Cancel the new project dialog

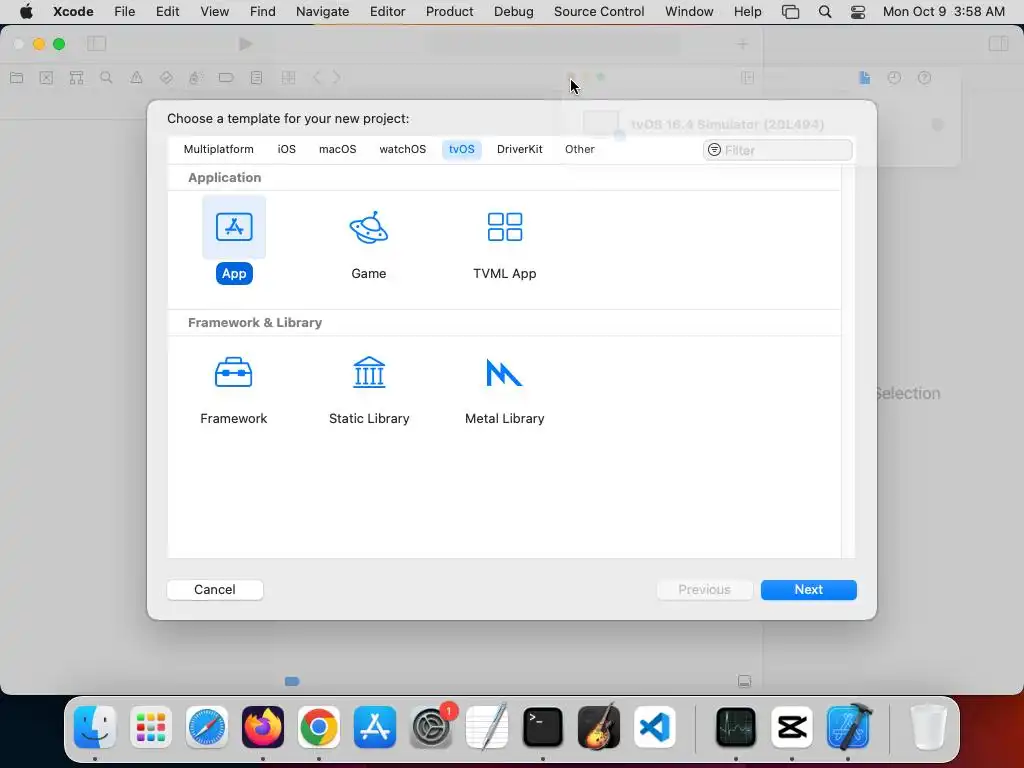pos(215,590)
